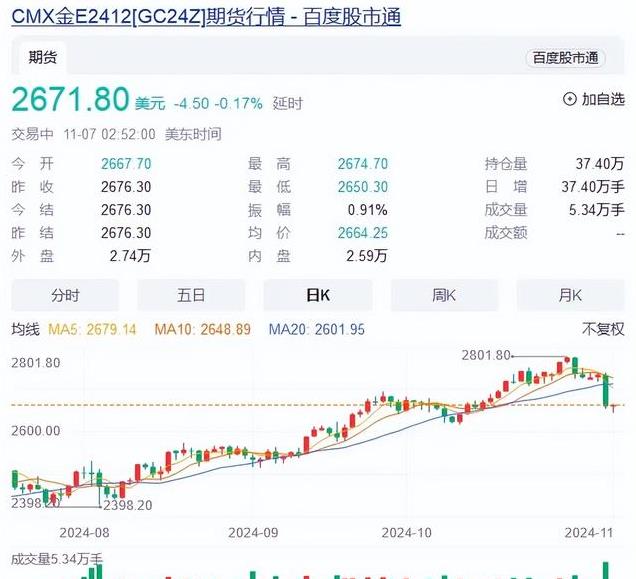The width and height of the screenshot is (636, 579).
Task: Click the 2024-11 date axis label
Action: coord(589,533)
